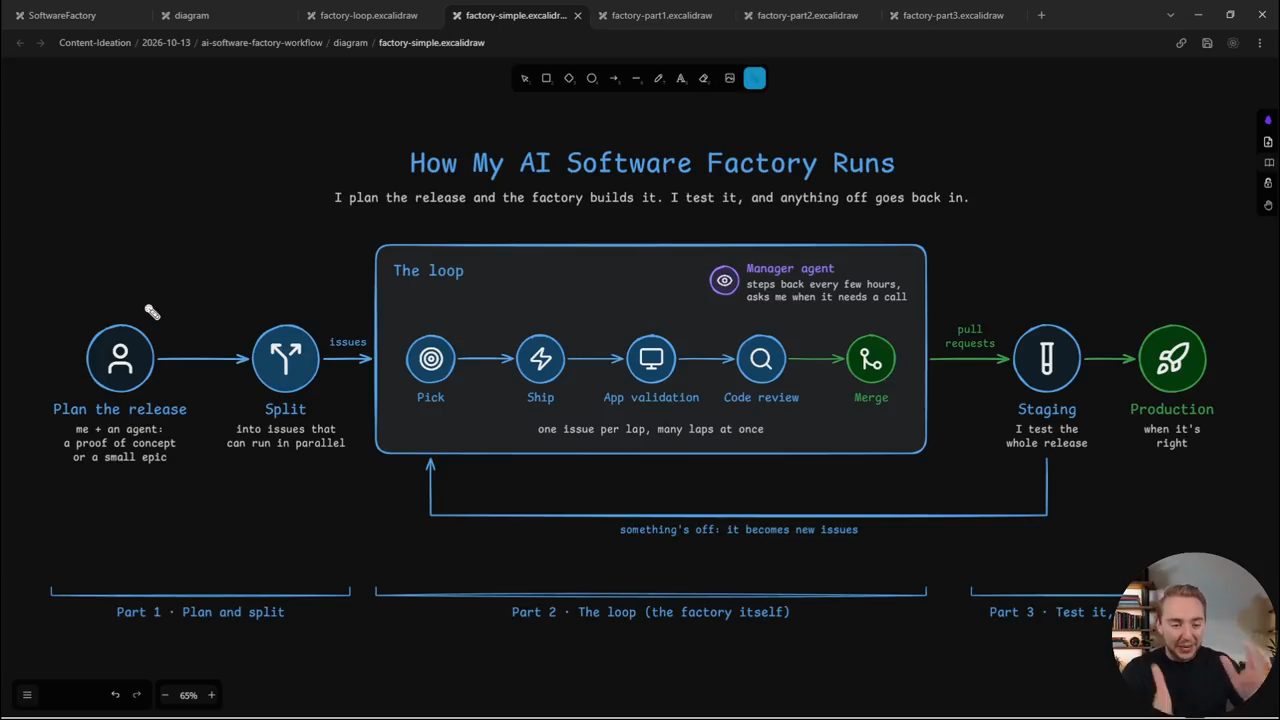The width and height of the screenshot is (1280, 720).
Task: Open the hamburger menu at bottom left
Action: tap(27, 695)
